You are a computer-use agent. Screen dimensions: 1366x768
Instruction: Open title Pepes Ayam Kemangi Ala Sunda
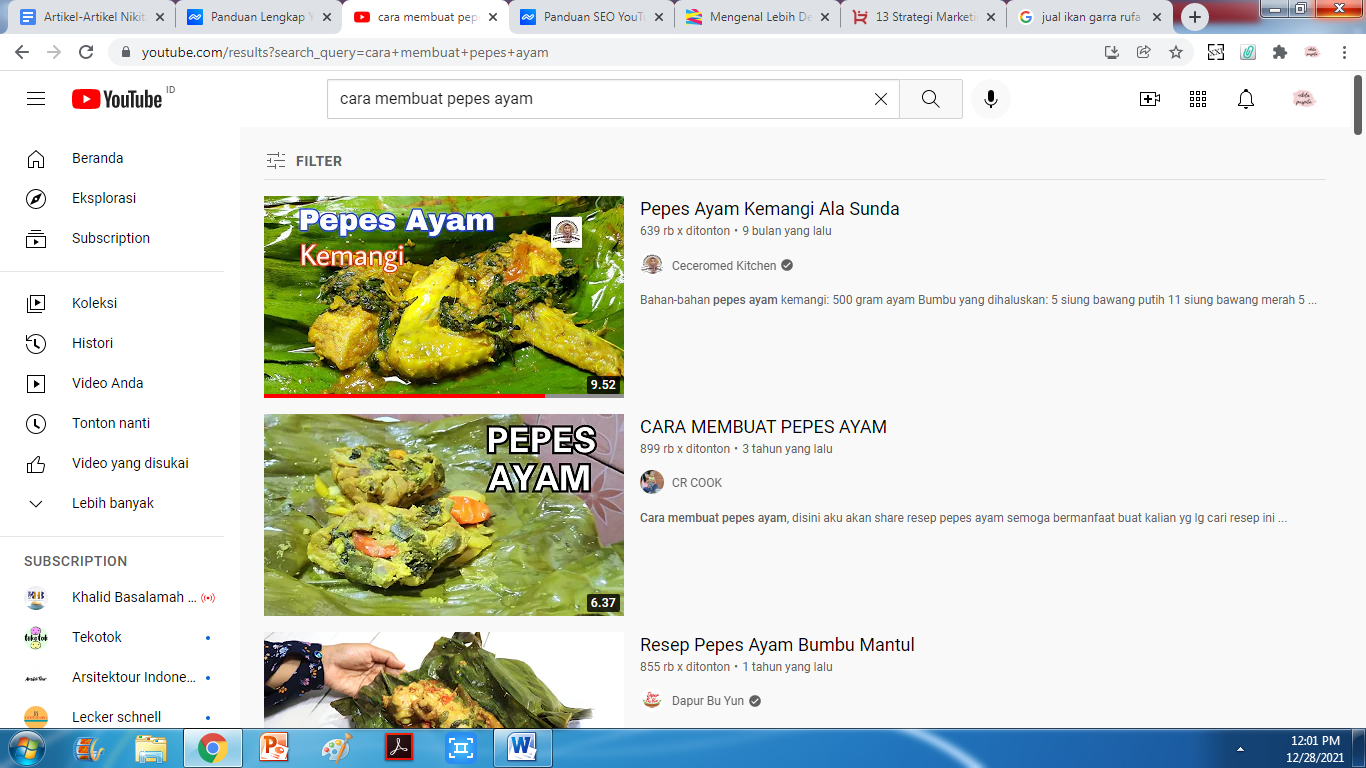click(770, 209)
